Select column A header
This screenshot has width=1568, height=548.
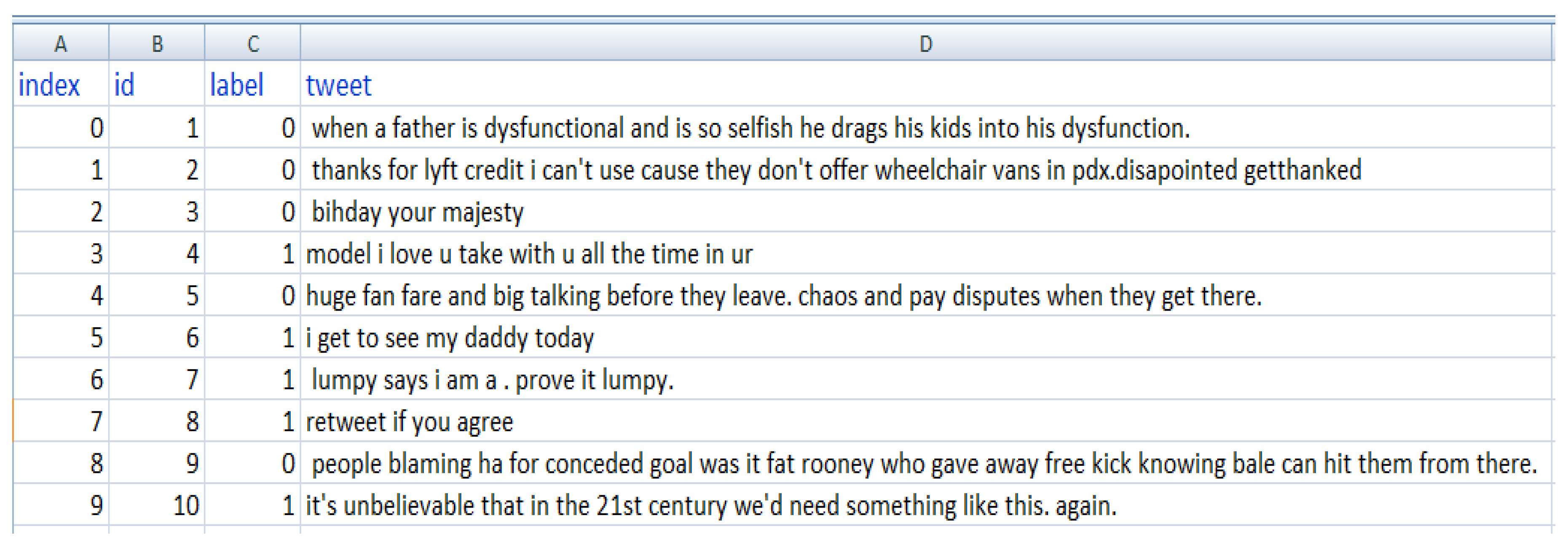(x=60, y=43)
